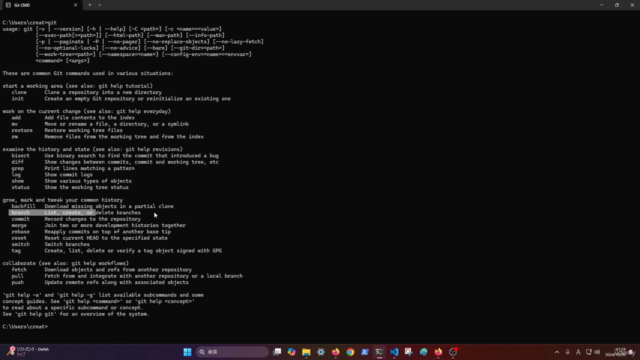Minimize the terminal window
640x360 pixels.
pos(602,5)
